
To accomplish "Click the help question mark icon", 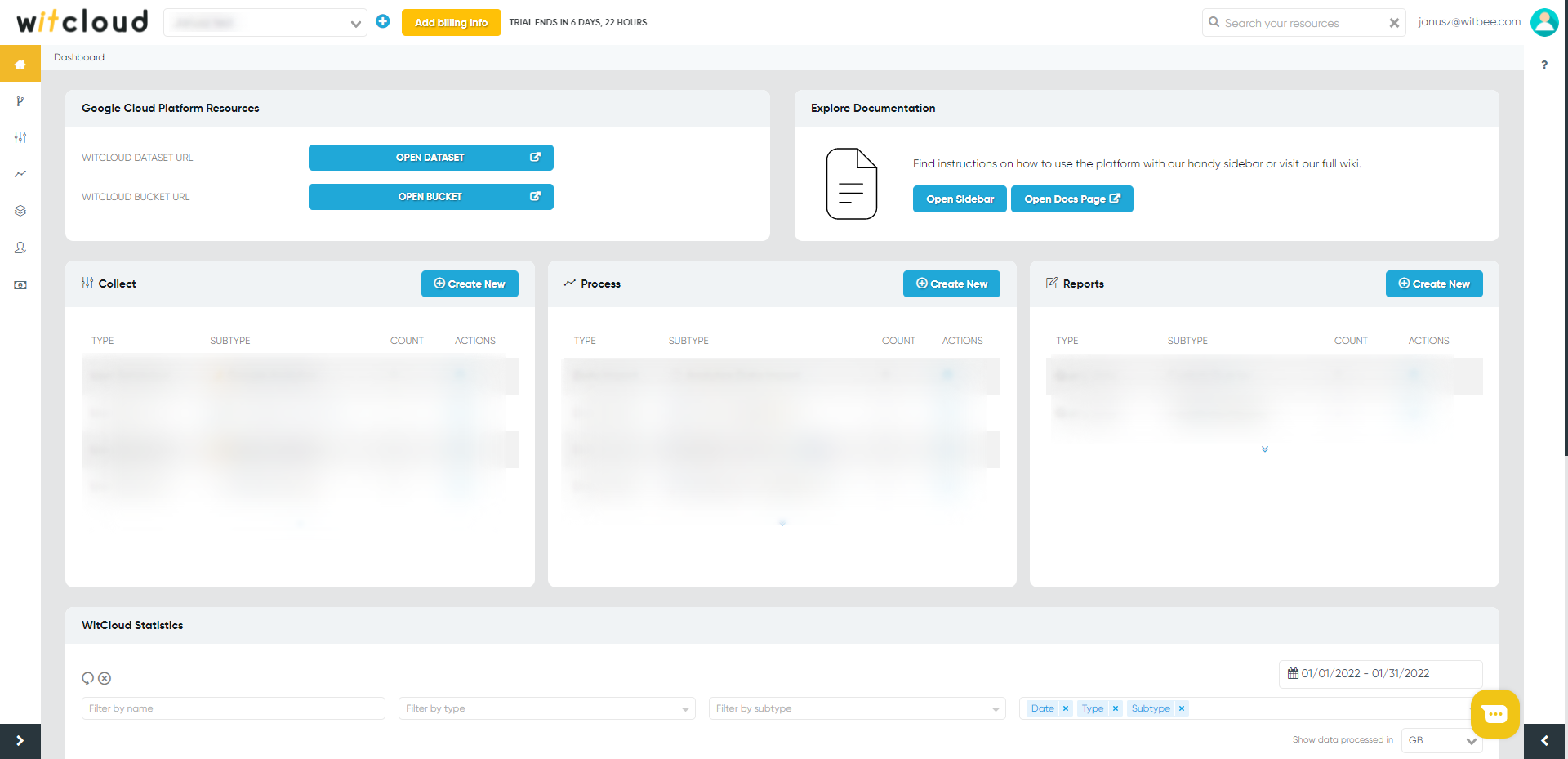I will point(1544,65).
